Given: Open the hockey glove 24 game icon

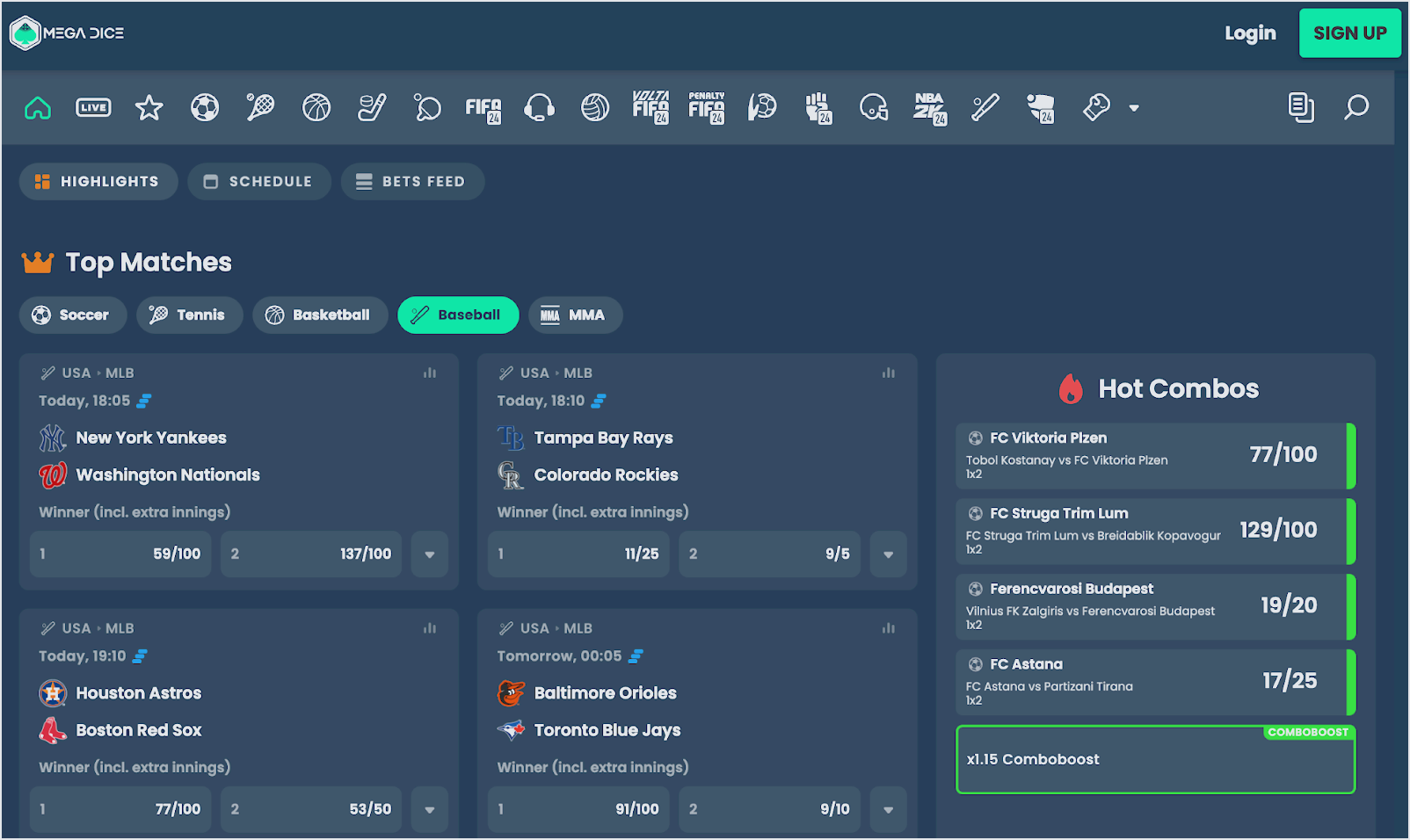Looking at the screenshot, I should pos(1041,108).
